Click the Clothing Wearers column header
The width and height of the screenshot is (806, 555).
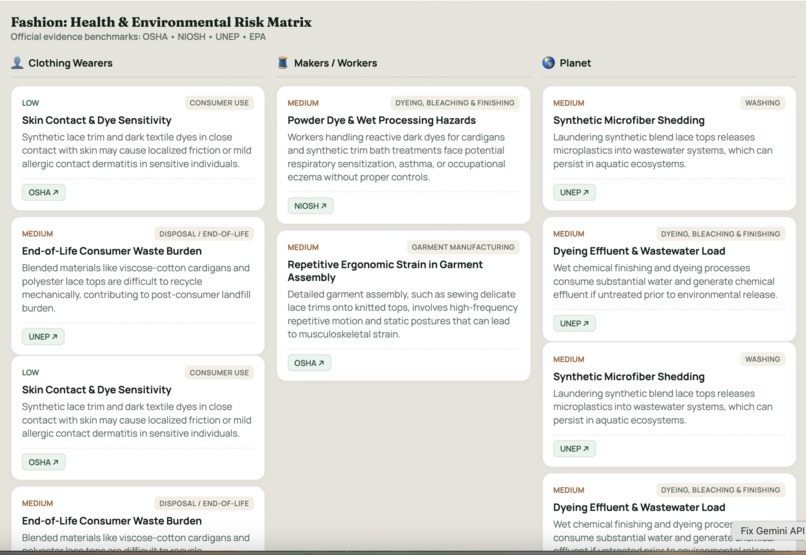(70, 63)
